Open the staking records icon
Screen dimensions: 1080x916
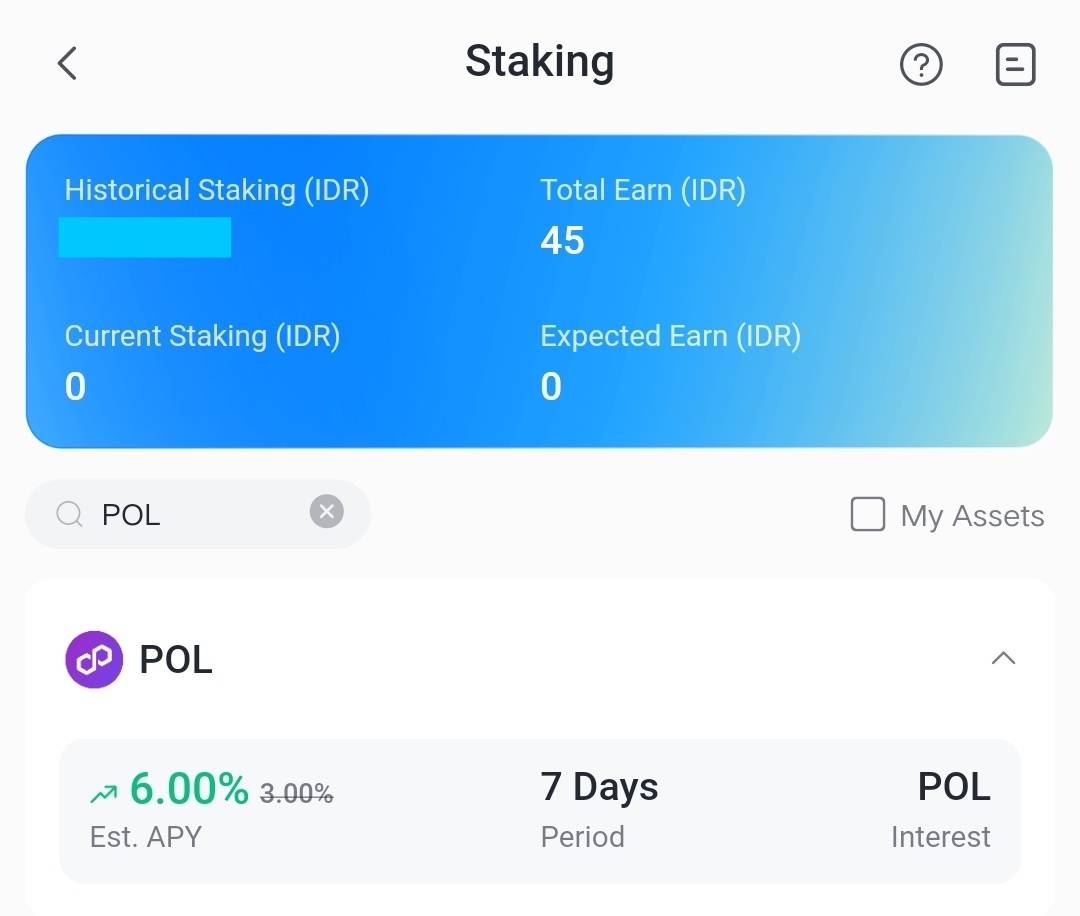(1015, 66)
